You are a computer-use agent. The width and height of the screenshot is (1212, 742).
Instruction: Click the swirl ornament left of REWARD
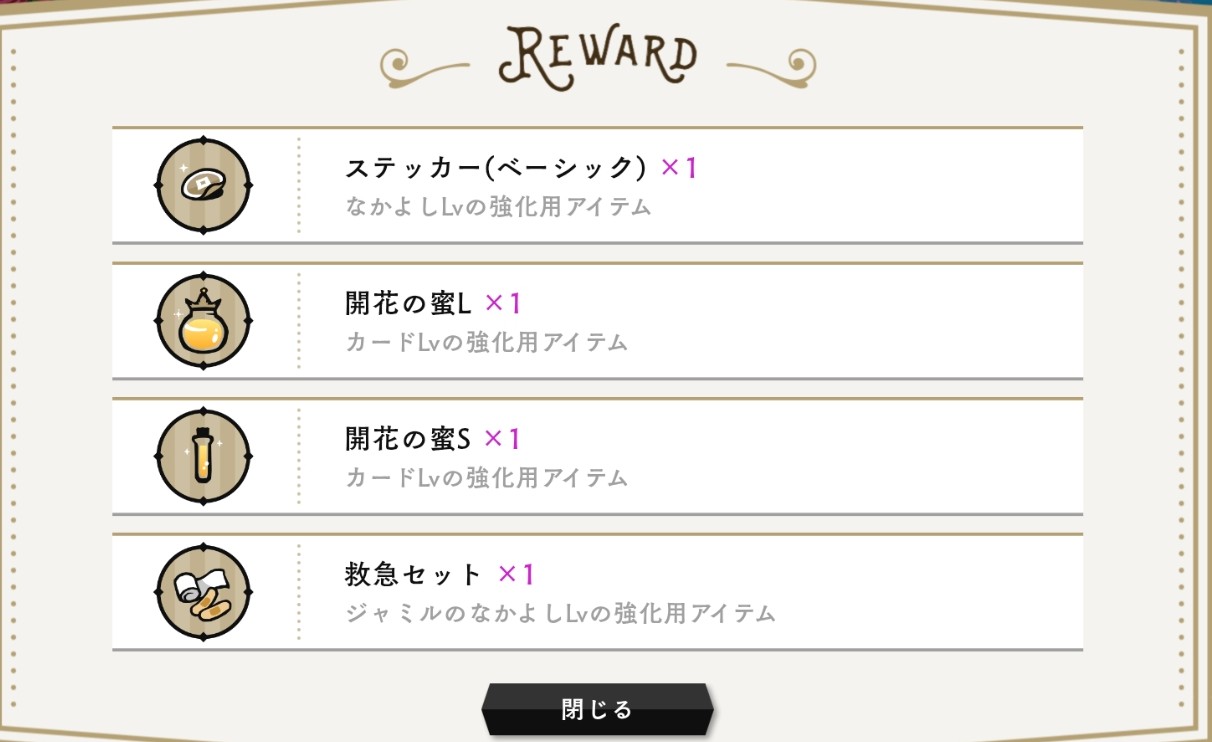pos(426,67)
